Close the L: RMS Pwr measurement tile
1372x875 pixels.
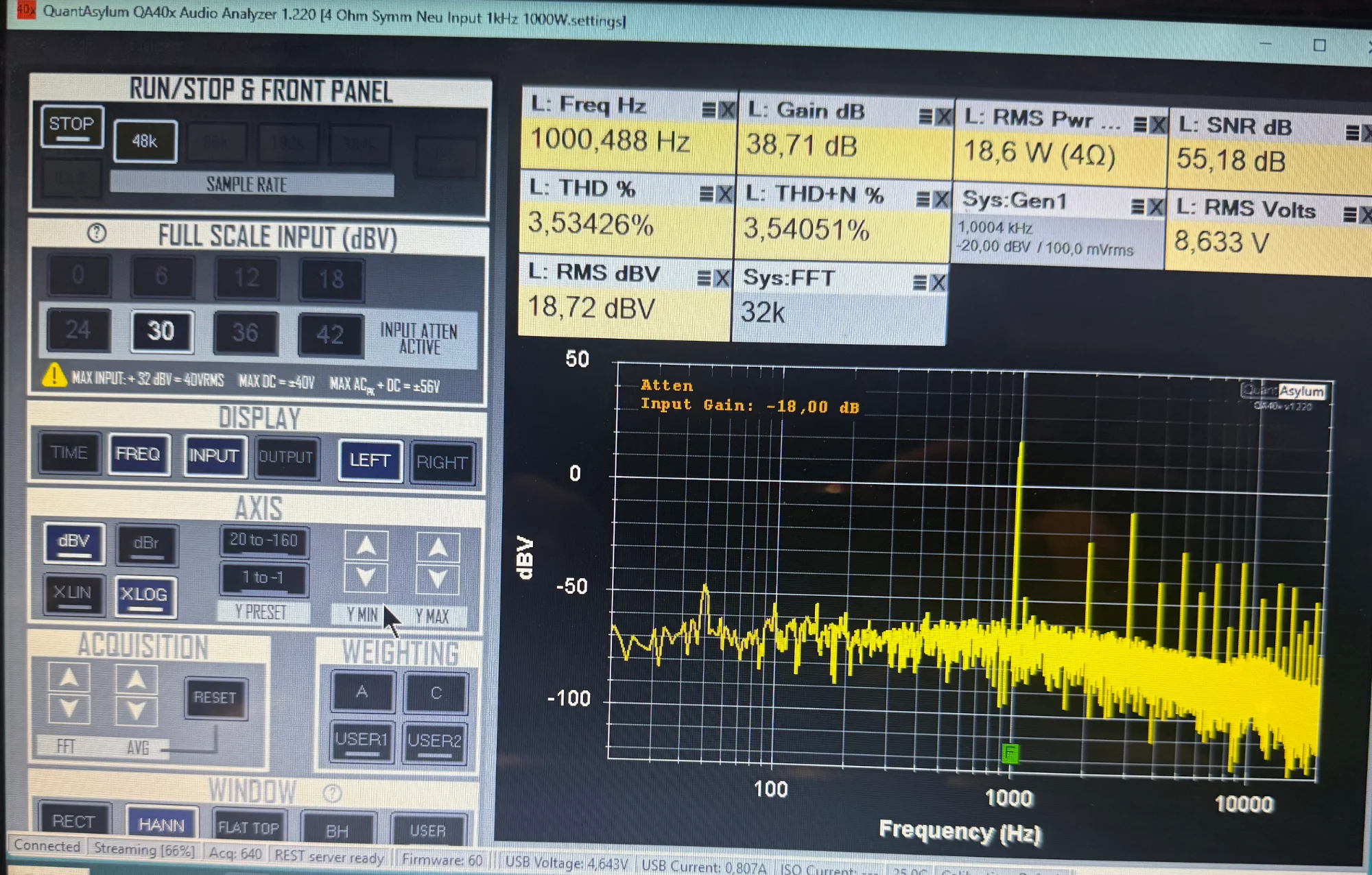1159,125
